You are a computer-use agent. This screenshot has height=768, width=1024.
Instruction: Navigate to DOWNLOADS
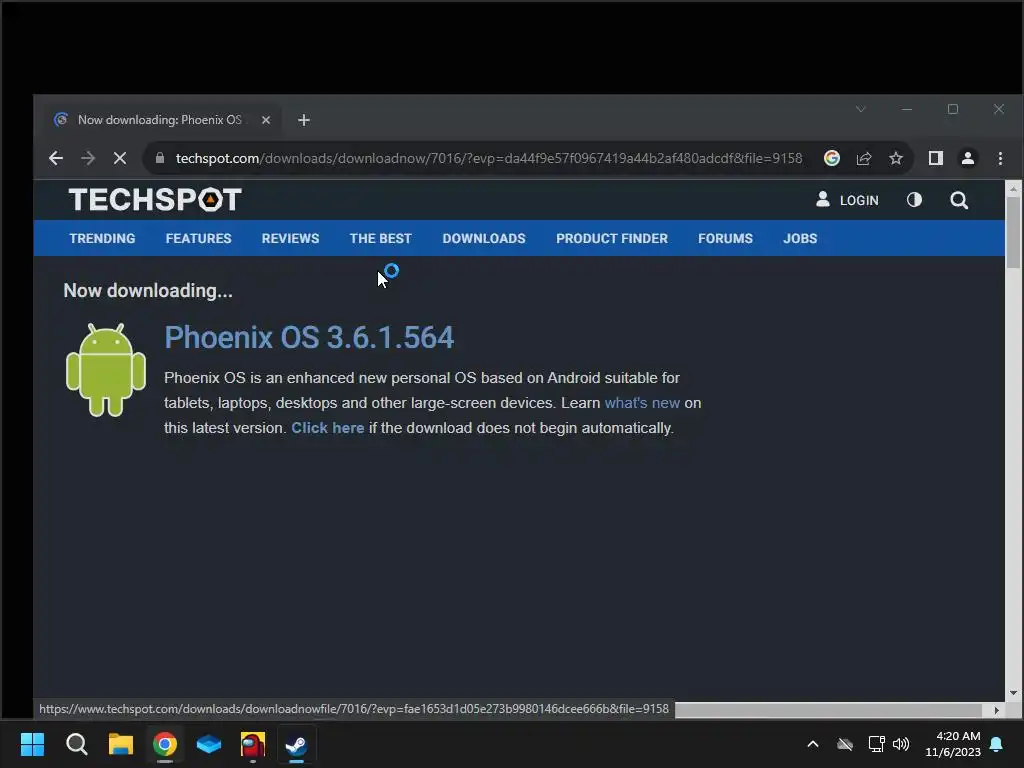coord(484,238)
